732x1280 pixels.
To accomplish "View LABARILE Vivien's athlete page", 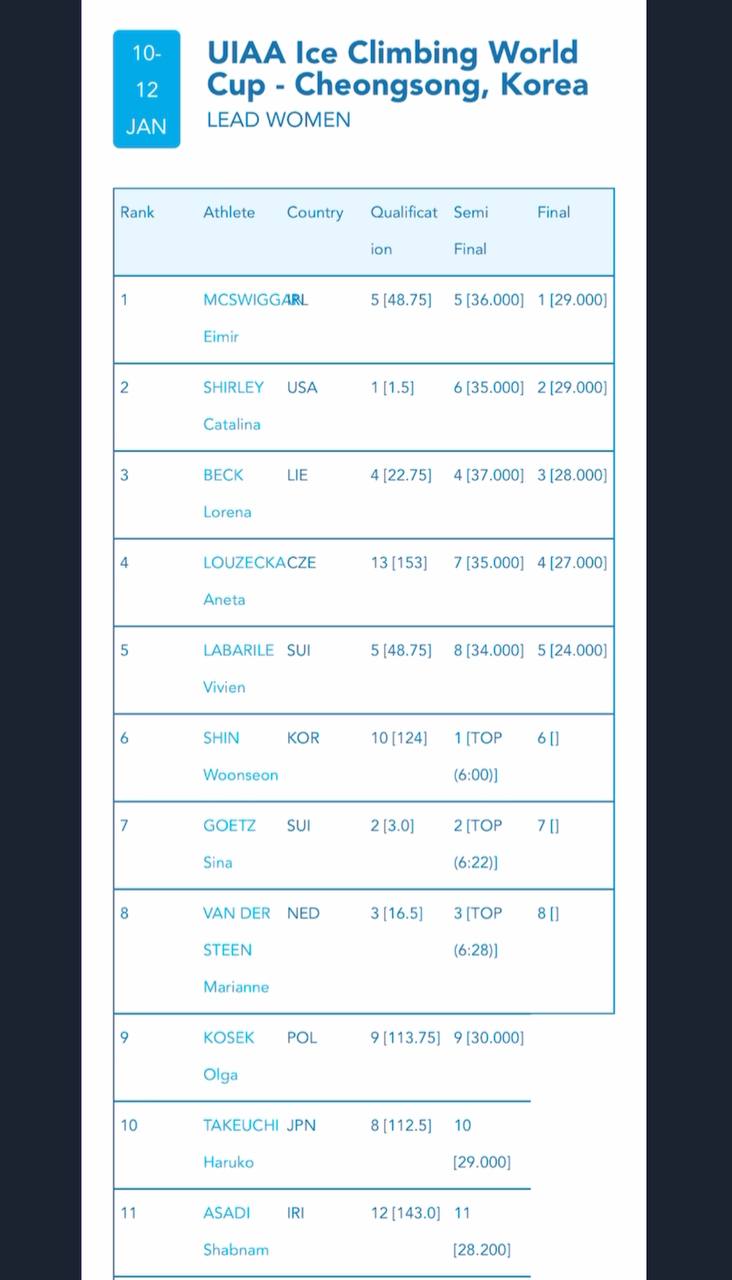I will (x=238, y=668).
